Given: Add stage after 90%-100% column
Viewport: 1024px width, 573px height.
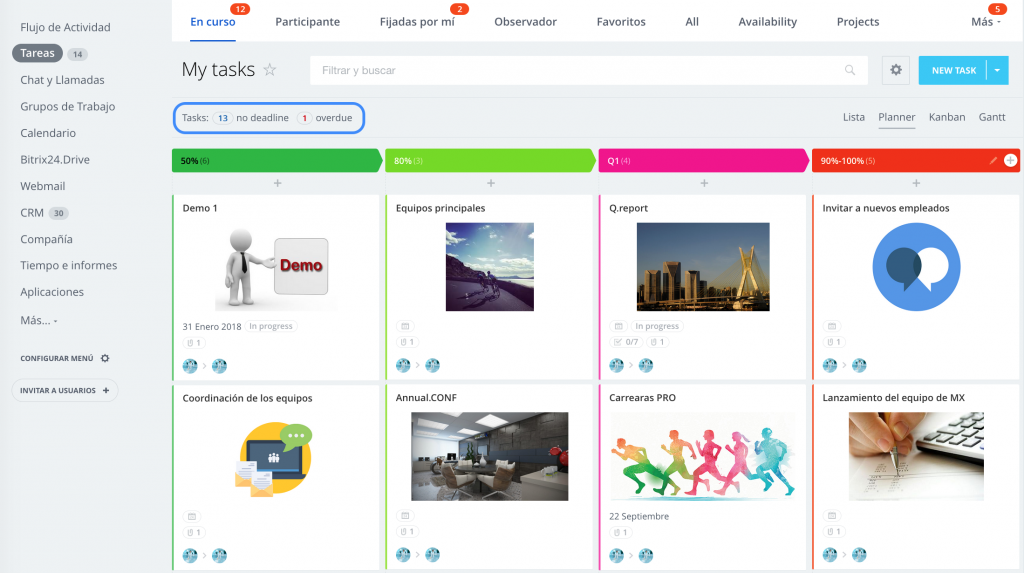Looking at the screenshot, I should pyautogui.click(x=1010, y=160).
